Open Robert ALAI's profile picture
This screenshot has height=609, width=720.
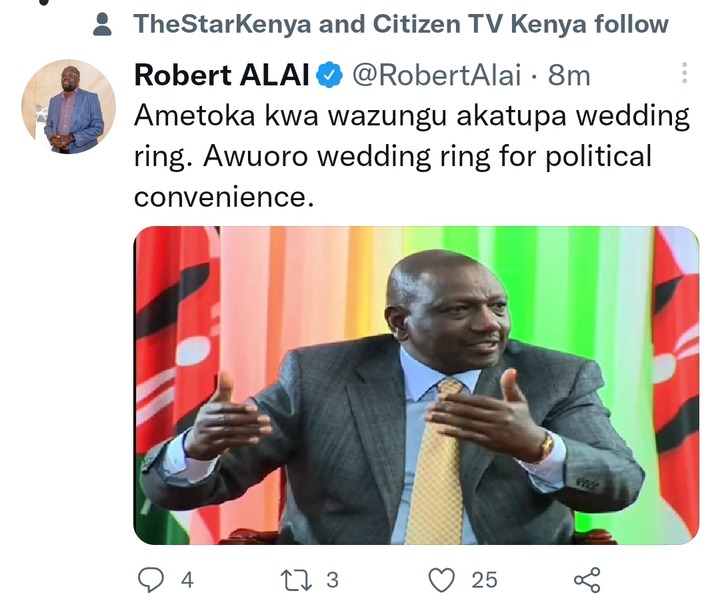pos(68,106)
